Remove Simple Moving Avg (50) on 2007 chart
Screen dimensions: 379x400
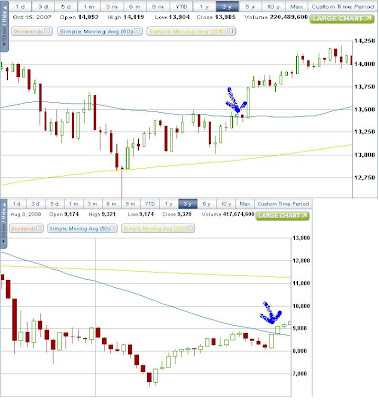[x=138, y=31]
